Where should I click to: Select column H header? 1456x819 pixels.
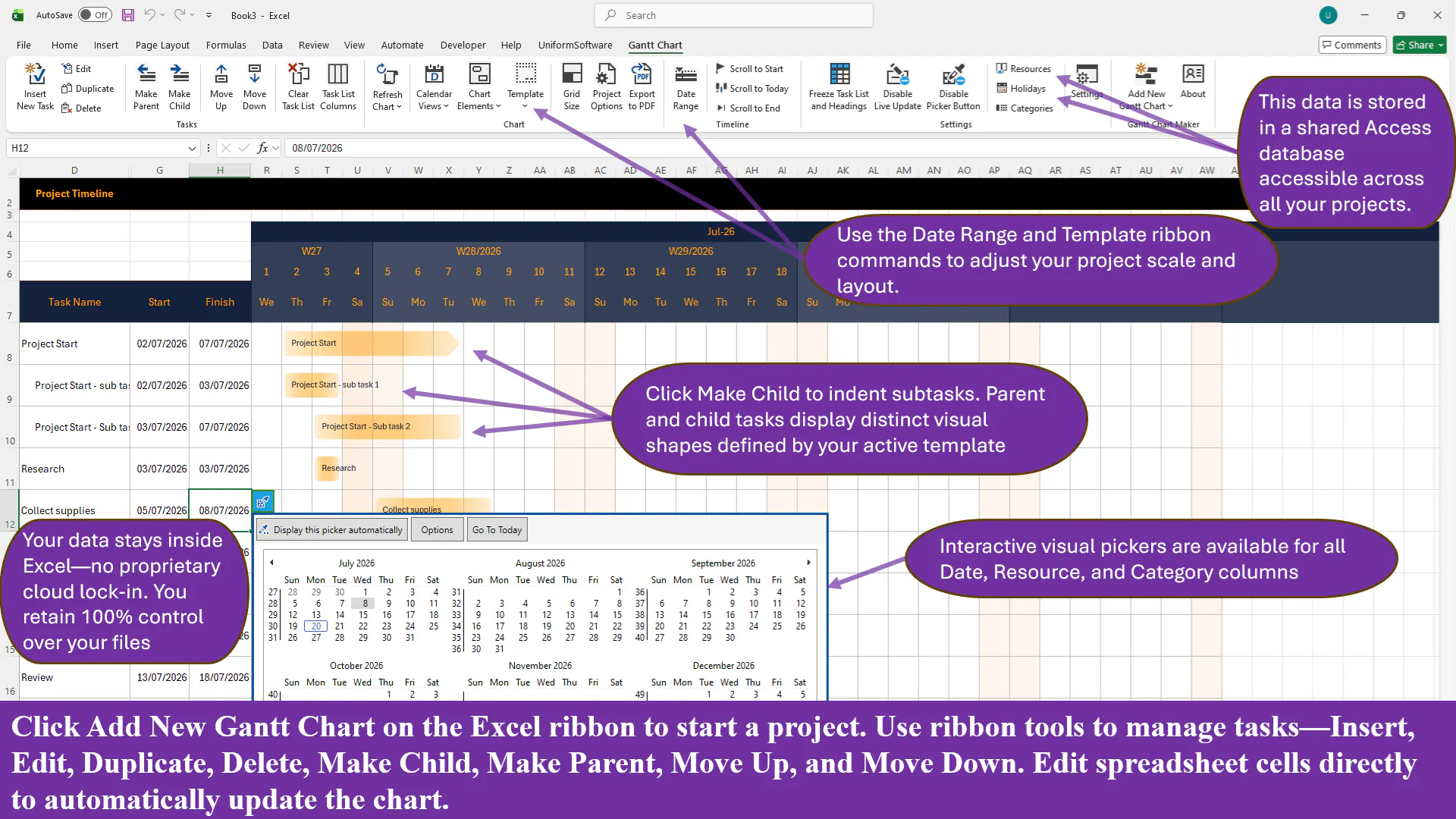[220, 171]
